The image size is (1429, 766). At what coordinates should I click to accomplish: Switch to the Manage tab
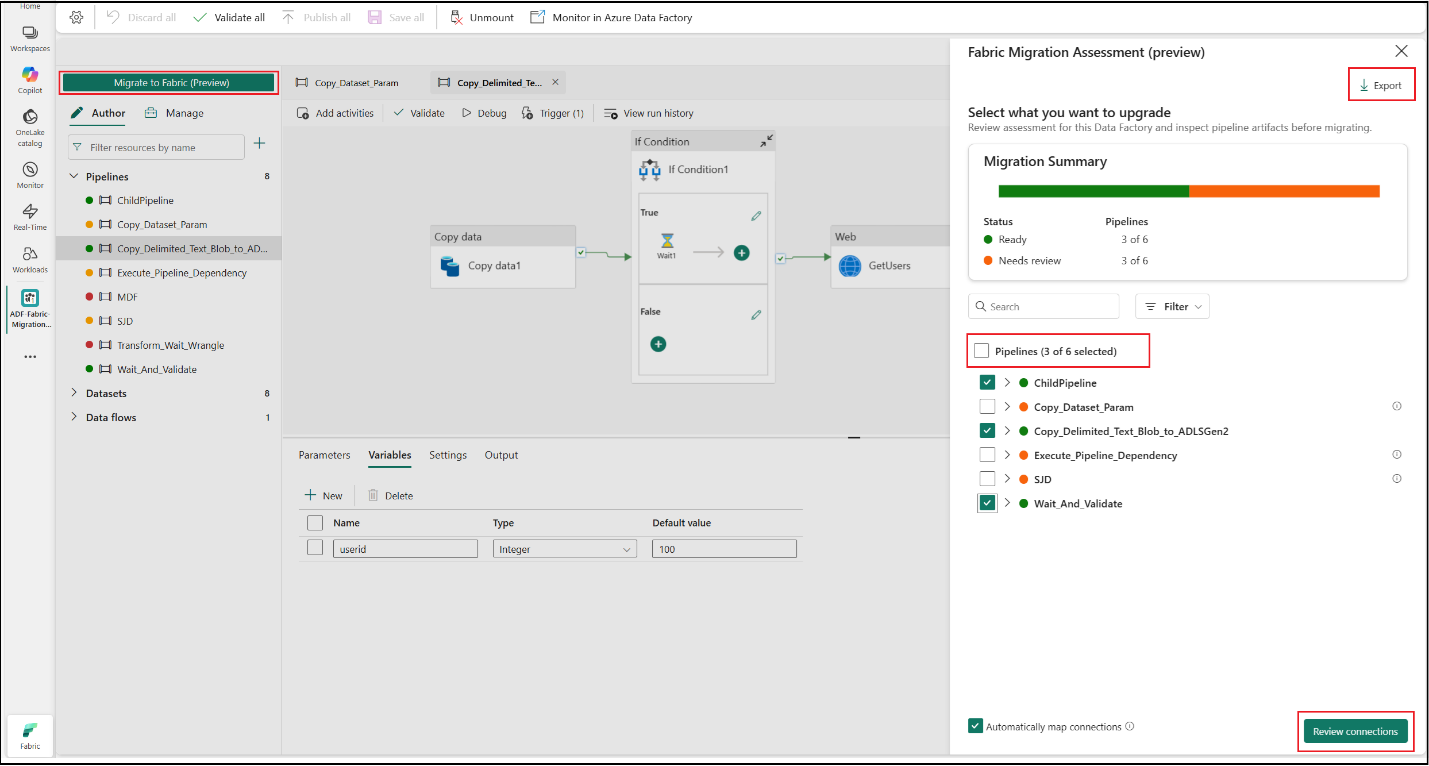point(184,112)
